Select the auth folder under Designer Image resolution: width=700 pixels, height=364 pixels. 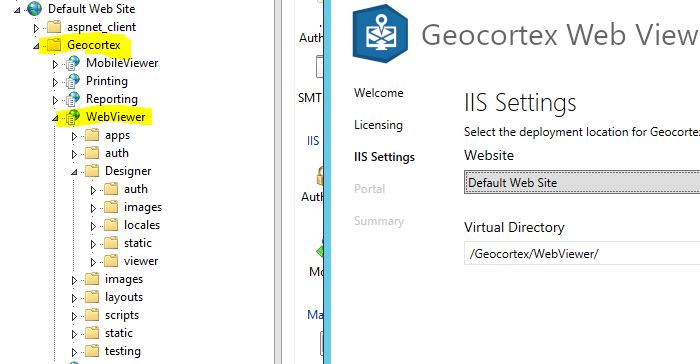[x=136, y=189]
